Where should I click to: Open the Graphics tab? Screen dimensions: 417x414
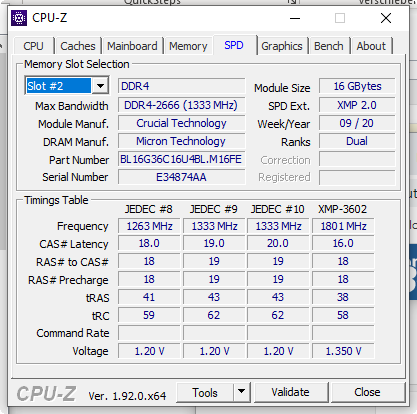pyautogui.click(x=282, y=46)
